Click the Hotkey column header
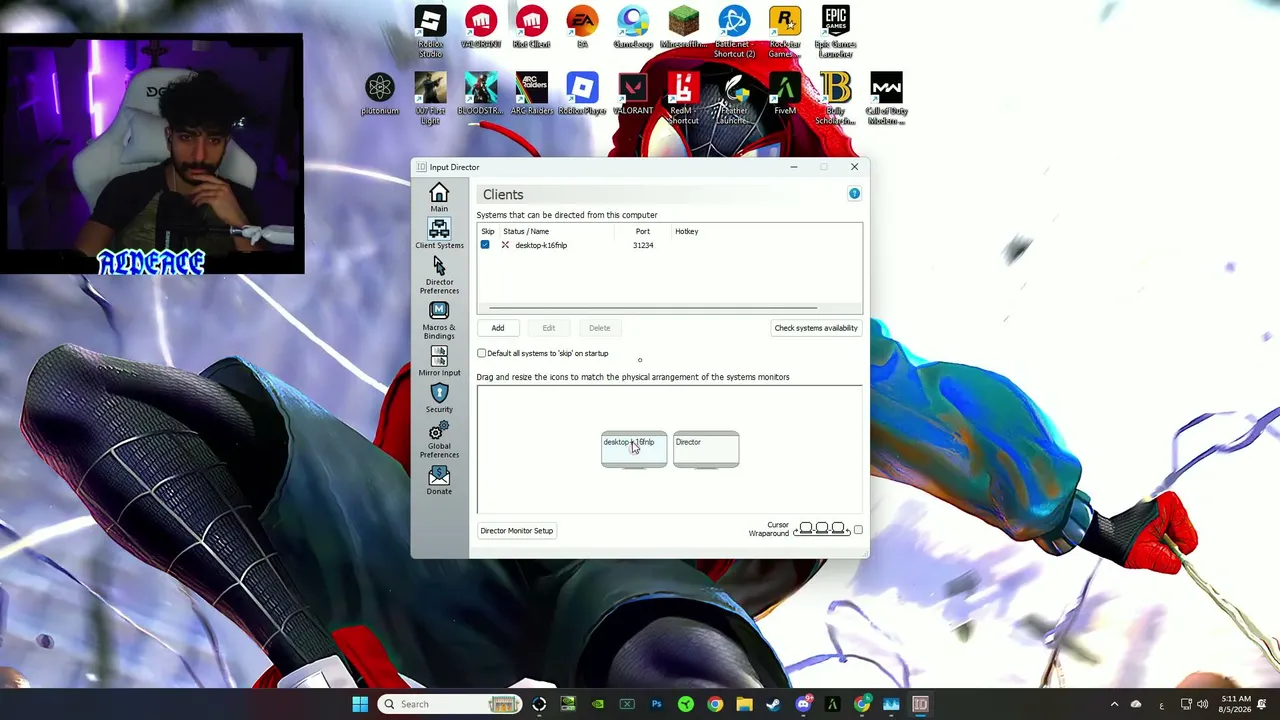The height and width of the screenshot is (720, 1280). click(x=686, y=231)
